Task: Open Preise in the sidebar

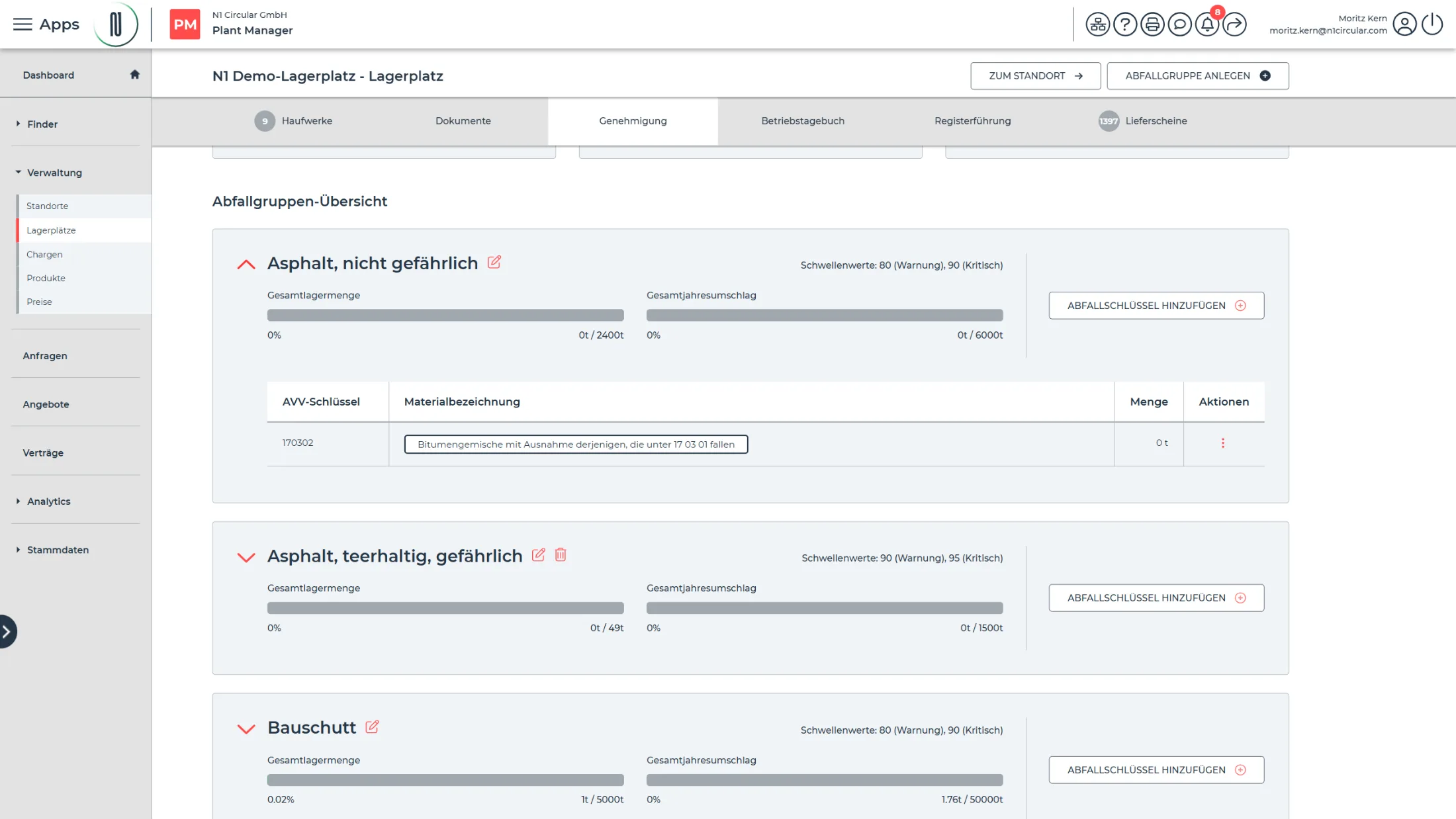Action: pos(39,302)
